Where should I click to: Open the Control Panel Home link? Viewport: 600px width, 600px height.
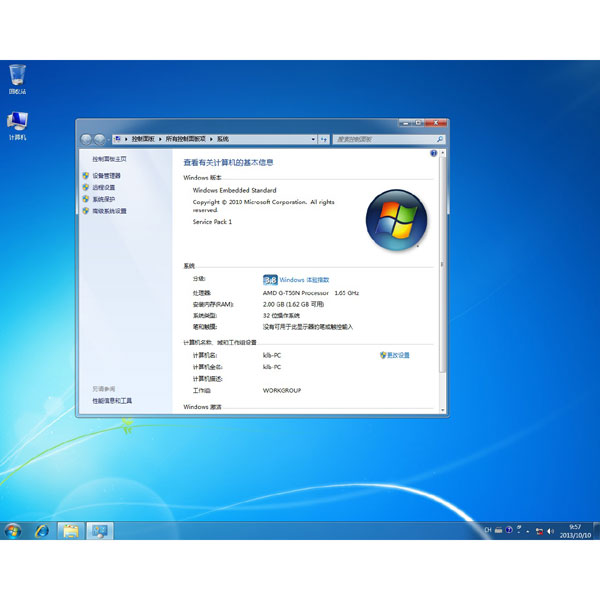click(109, 159)
